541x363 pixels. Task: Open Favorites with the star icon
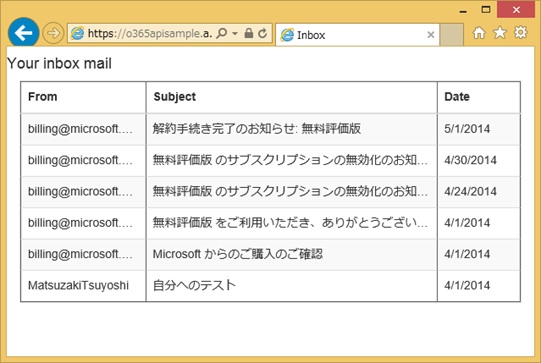point(500,33)
